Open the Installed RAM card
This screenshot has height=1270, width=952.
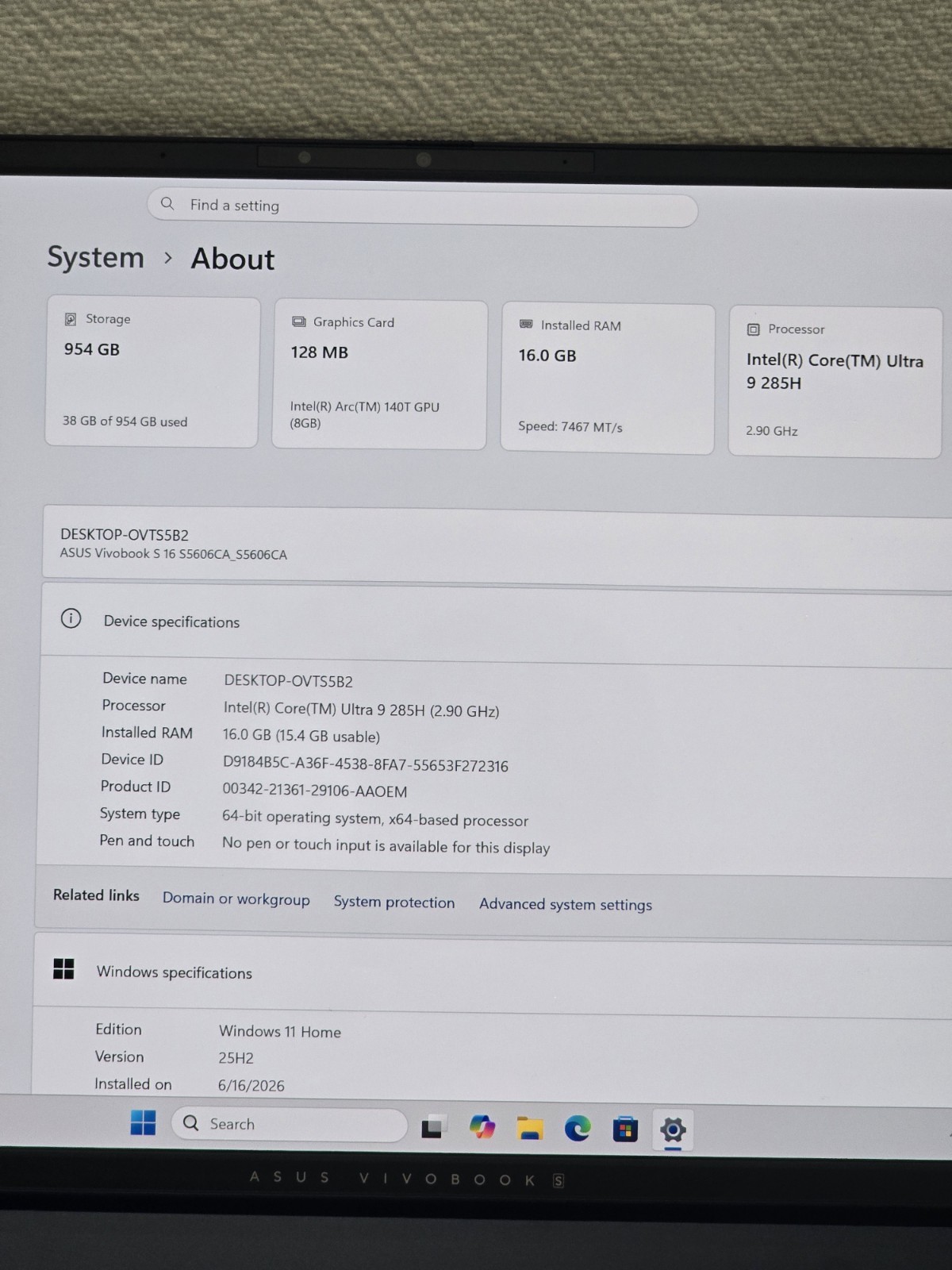(608, 379)
